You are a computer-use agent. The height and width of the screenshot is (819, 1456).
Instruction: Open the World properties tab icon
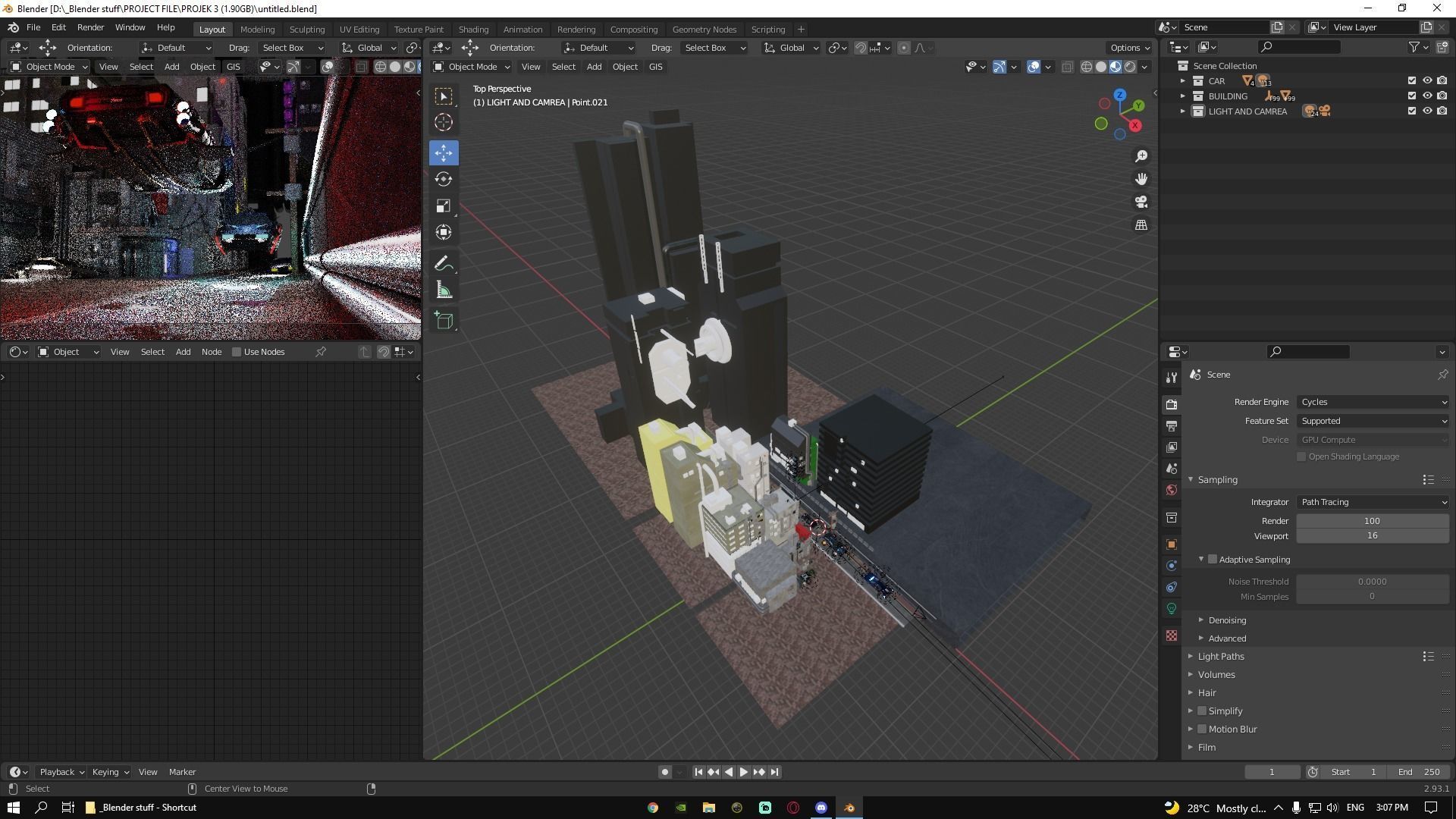(x=1172, y=490)
